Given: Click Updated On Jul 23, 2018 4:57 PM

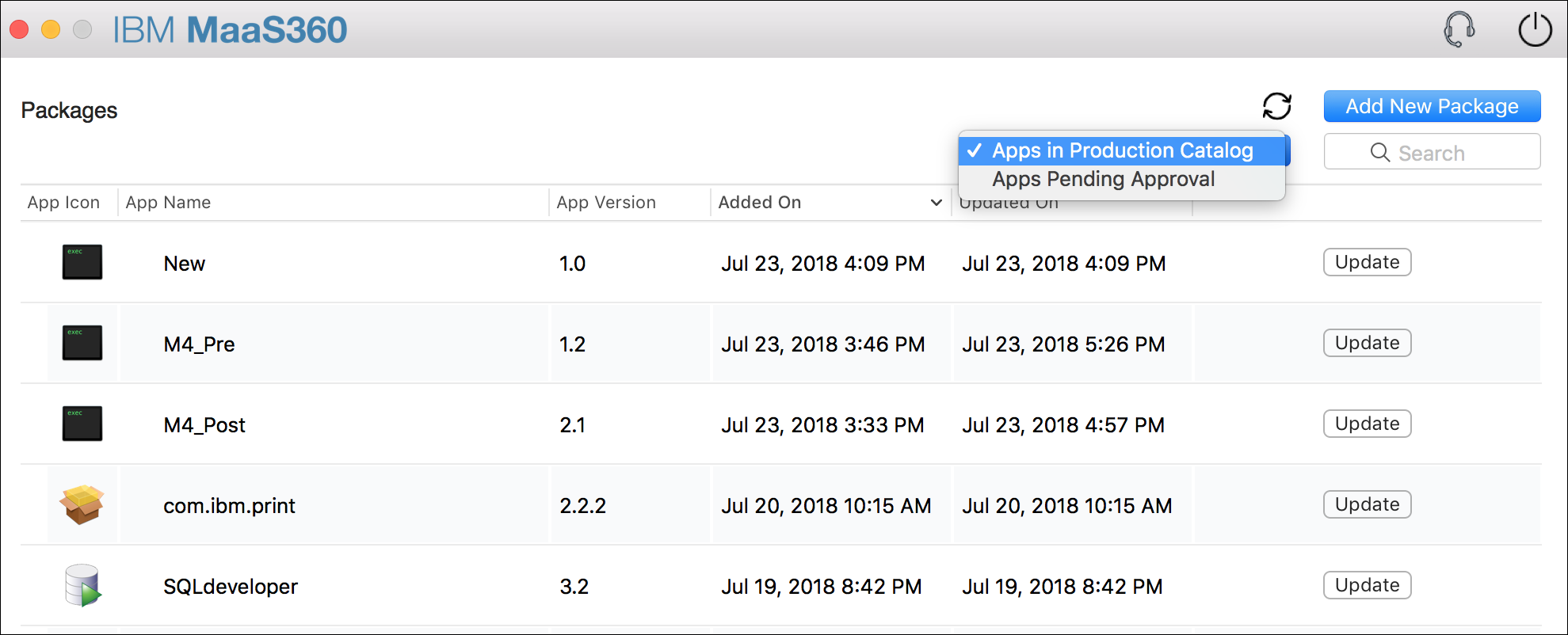Looking at the screenshot, I should coord(1063,425).
